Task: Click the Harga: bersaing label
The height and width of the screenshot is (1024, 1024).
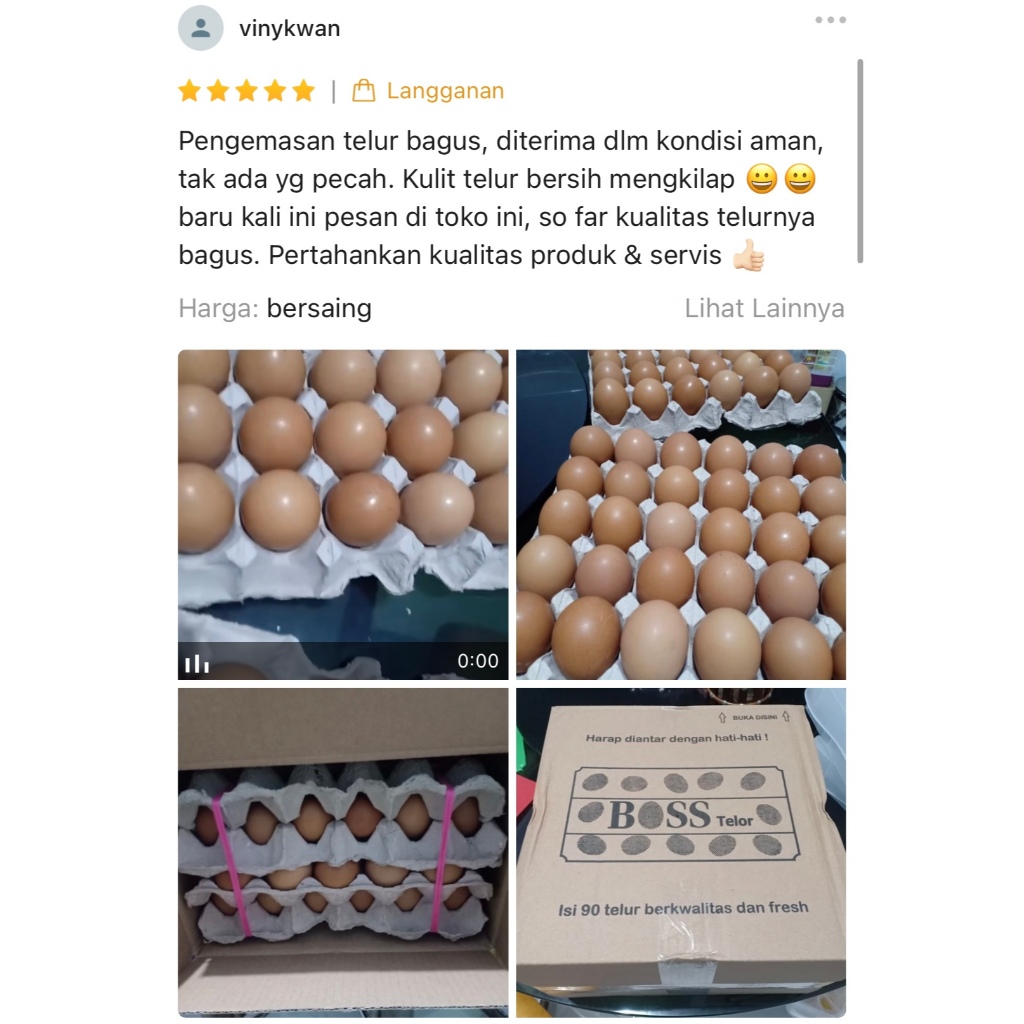Action: coord(275,308)
